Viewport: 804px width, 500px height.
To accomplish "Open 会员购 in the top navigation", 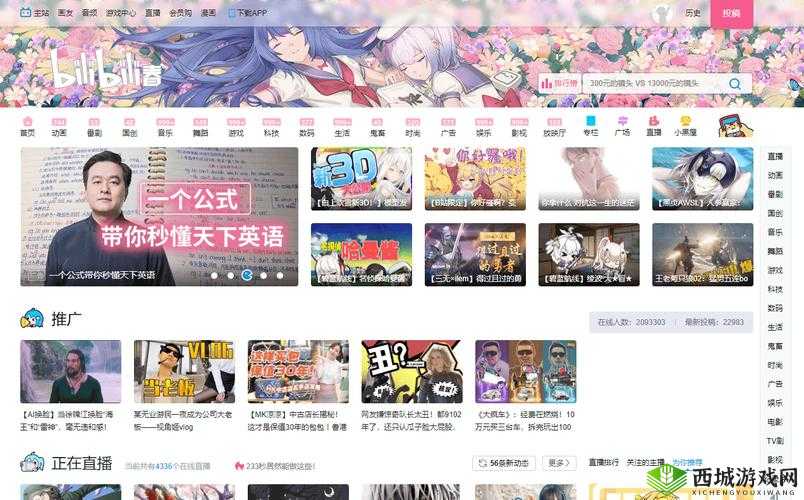I will pyautogui.click(x=180, y=12).
